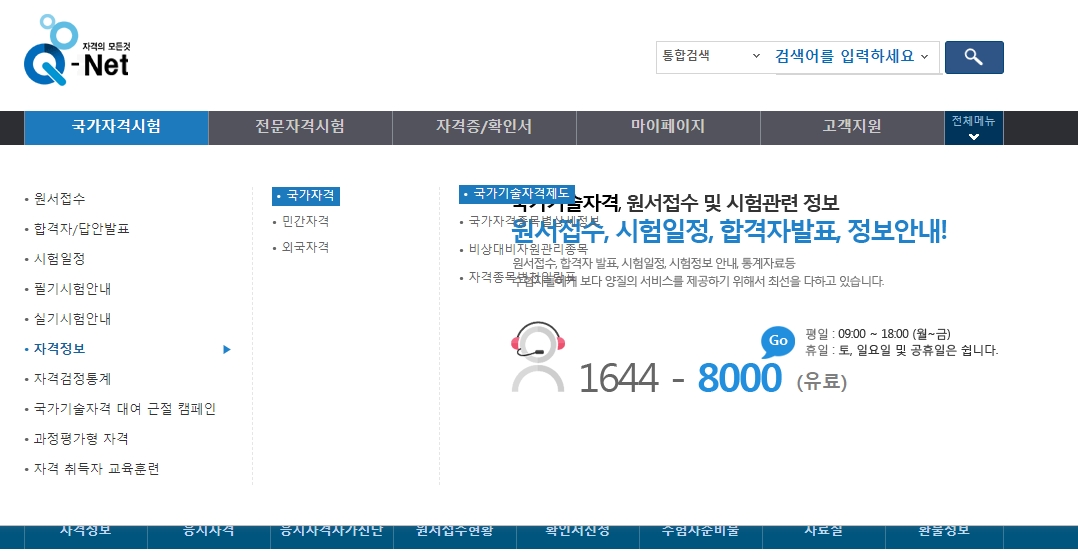The image size is (1078, 556).
Task: Open 수험자준비물 in the bottom bar
Action: click(701, 531)
